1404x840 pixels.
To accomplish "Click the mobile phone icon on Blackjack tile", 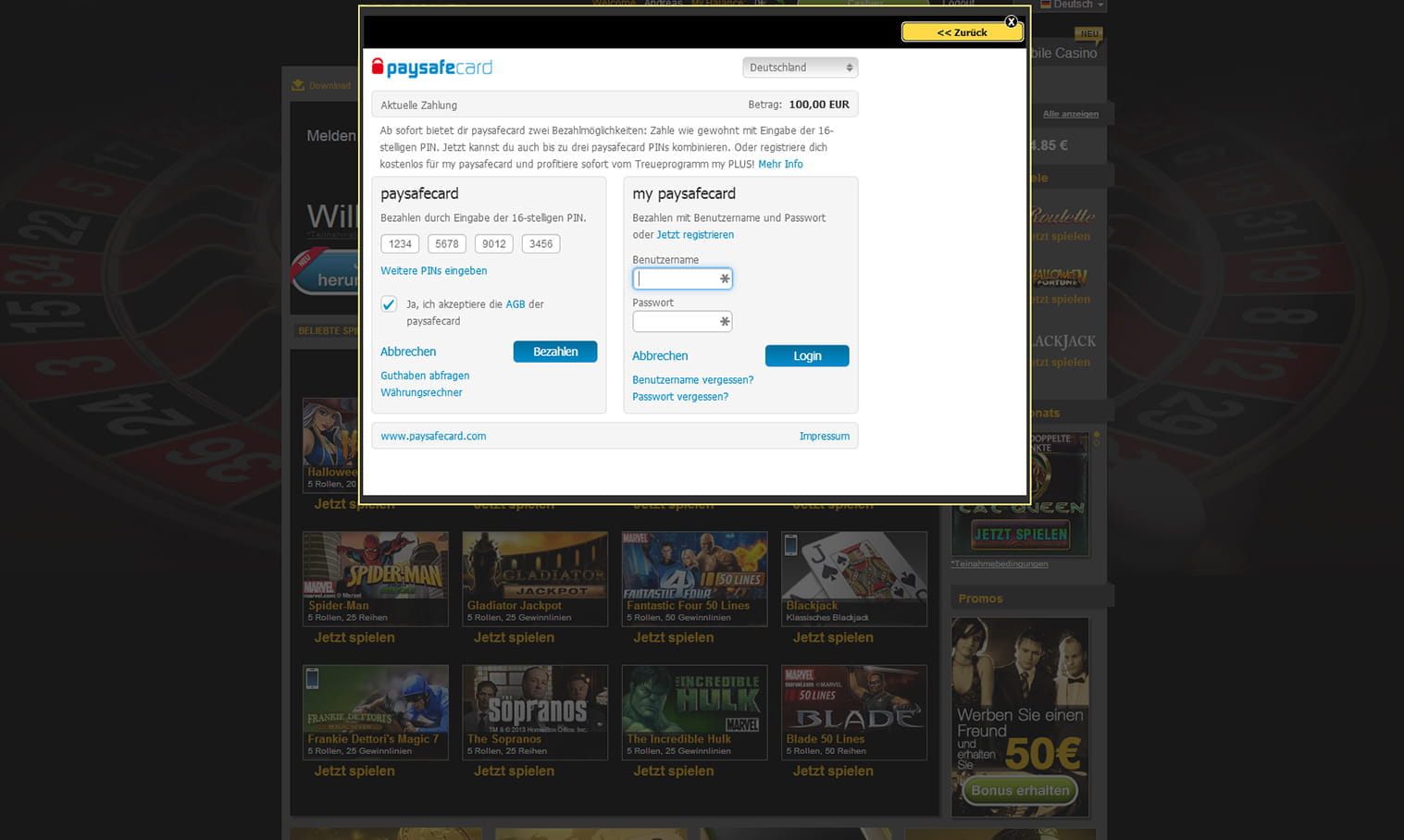I will click(791, 545).
